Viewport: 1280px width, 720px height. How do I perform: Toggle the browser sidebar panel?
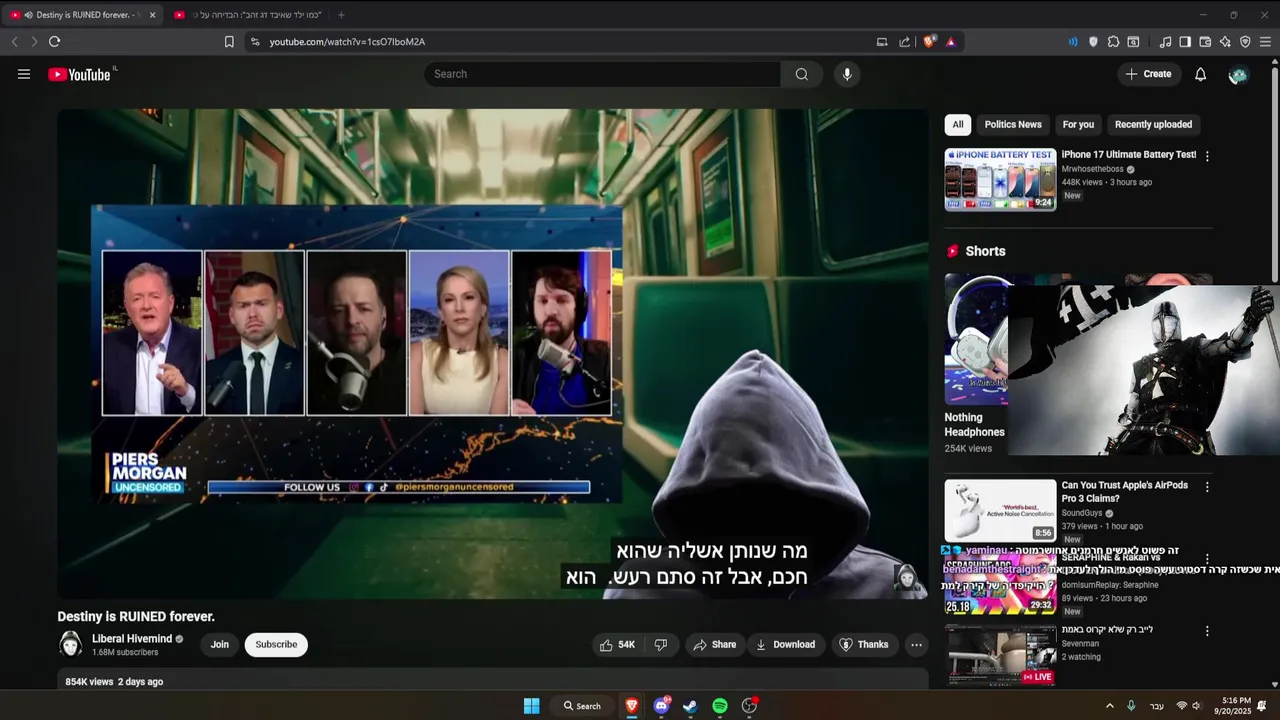[1185, 42]
